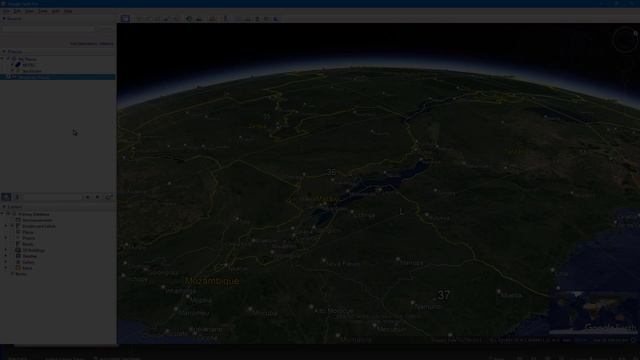Collapse the Search panel header triangle
The image size is (640, 360).
click(4, 18)
